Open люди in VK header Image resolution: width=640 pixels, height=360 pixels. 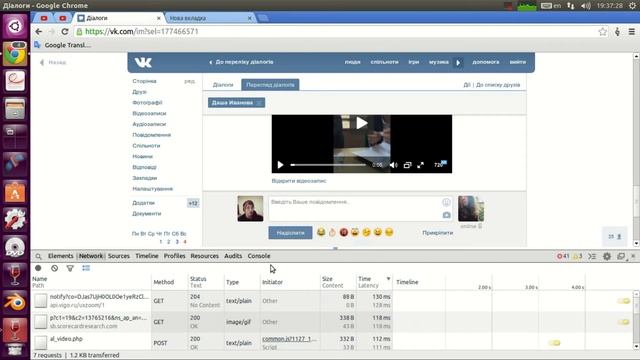[353, 62]
